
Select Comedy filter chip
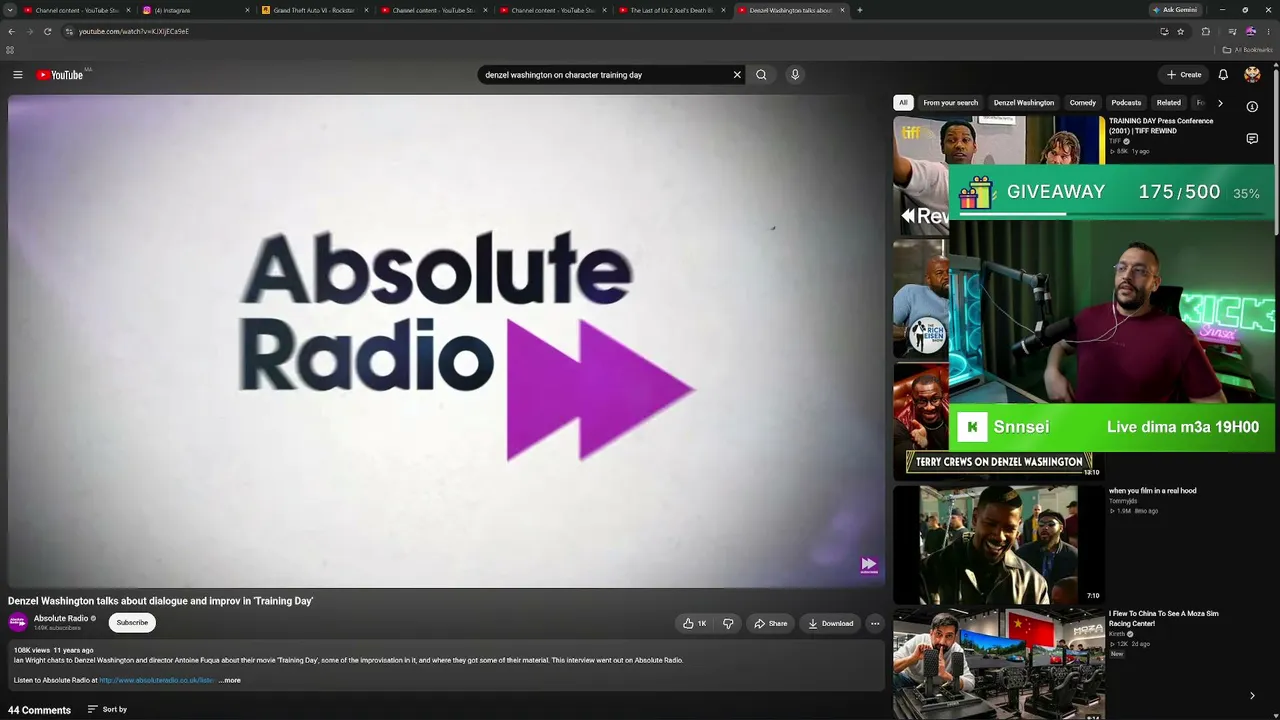[x=1083, y=103]
